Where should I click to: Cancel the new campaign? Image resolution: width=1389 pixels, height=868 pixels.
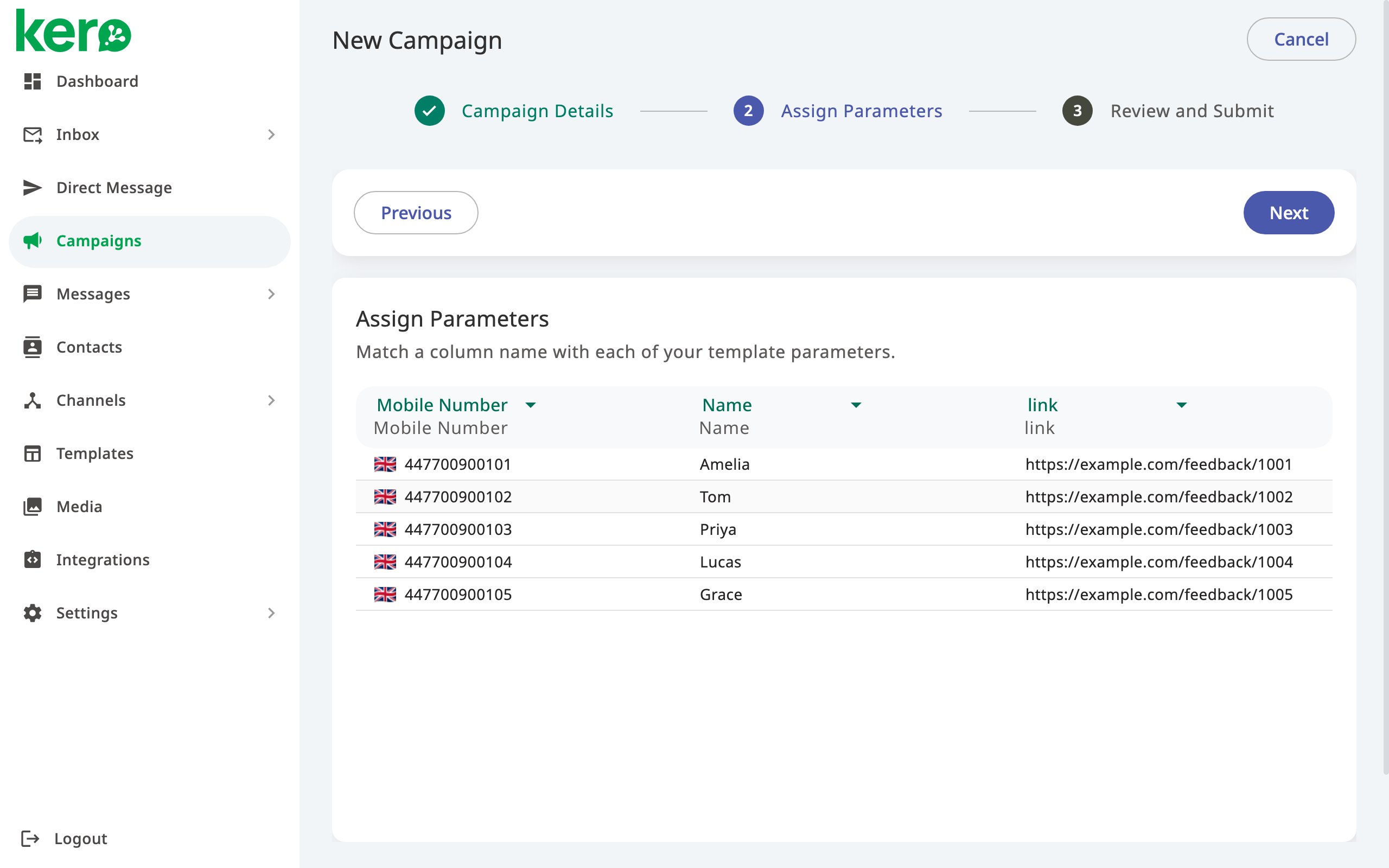pos(1301,39)
